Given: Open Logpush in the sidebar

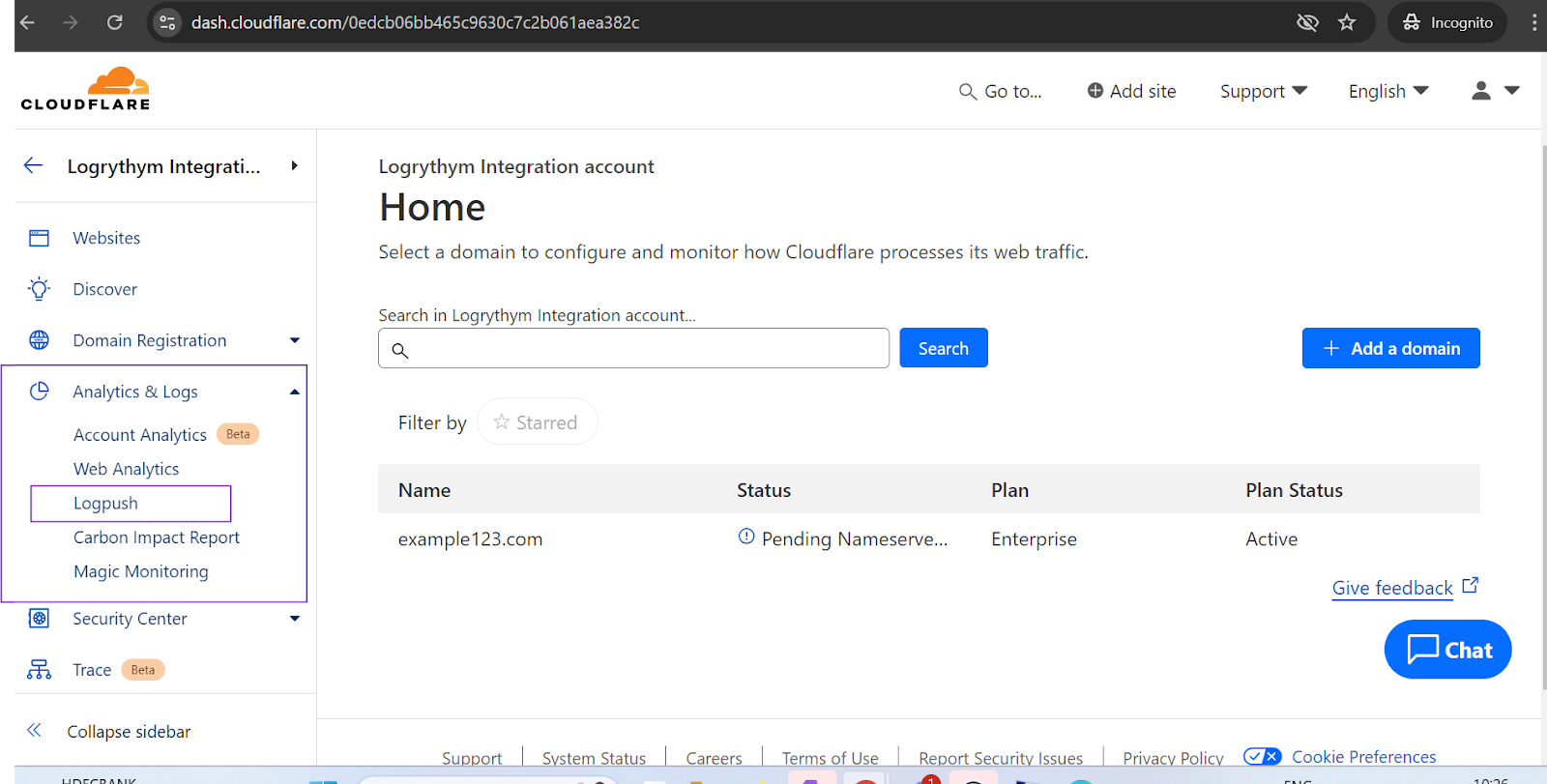Looking at the screenshot, I should point(106,504).
